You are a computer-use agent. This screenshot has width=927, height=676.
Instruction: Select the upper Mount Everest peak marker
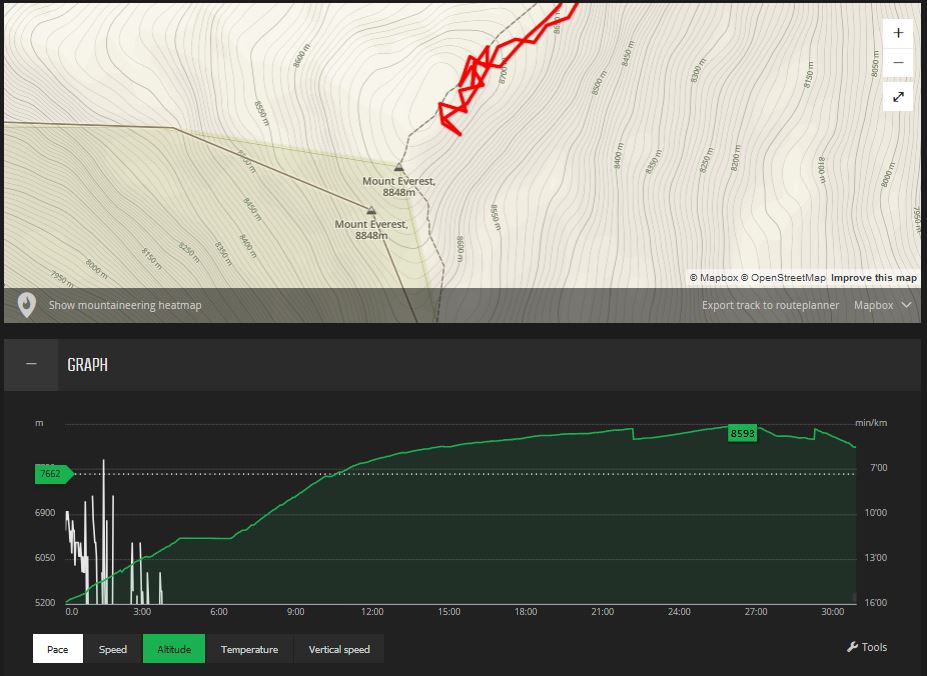399,168
